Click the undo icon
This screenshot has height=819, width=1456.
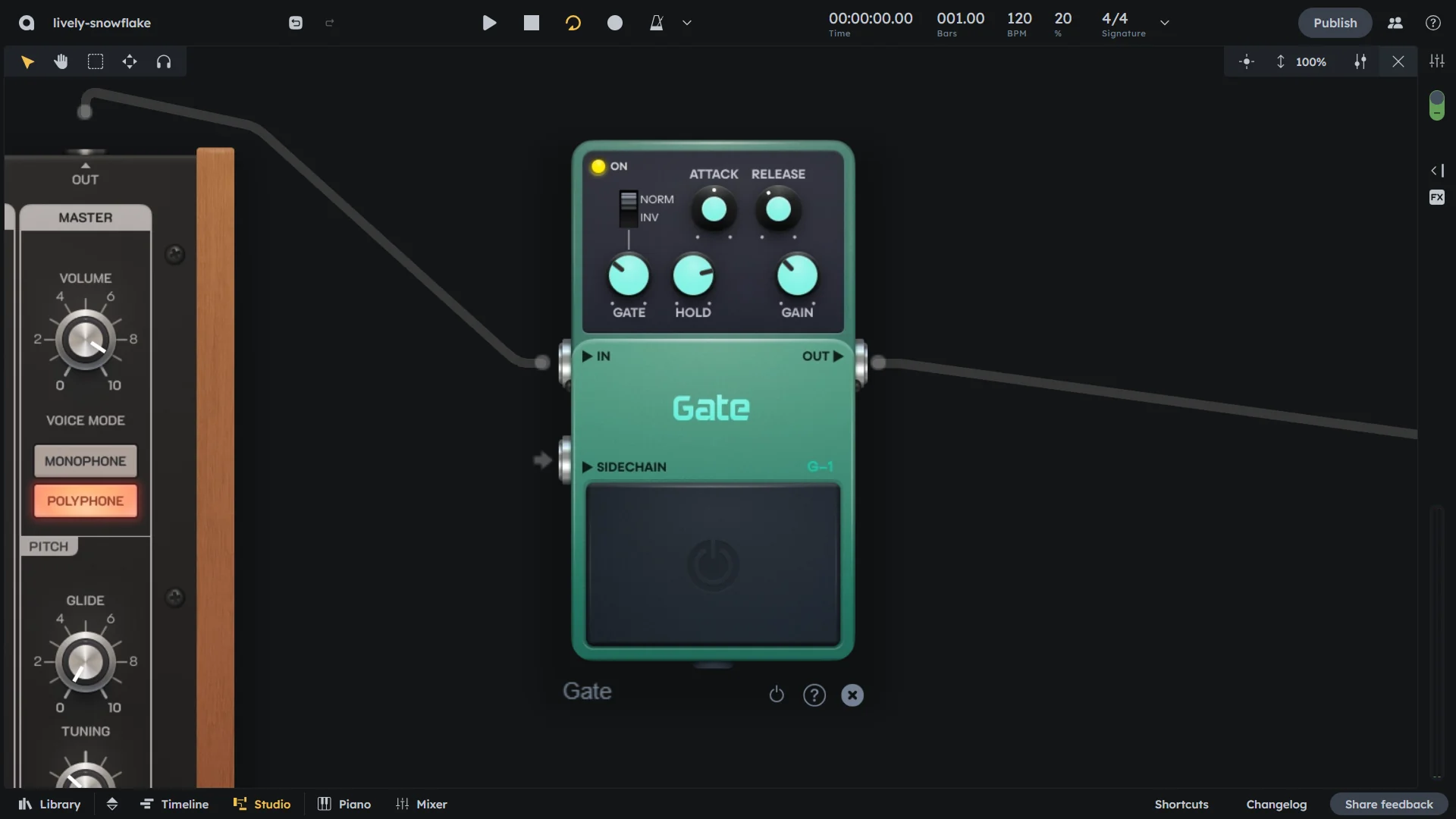coord(295,23)
